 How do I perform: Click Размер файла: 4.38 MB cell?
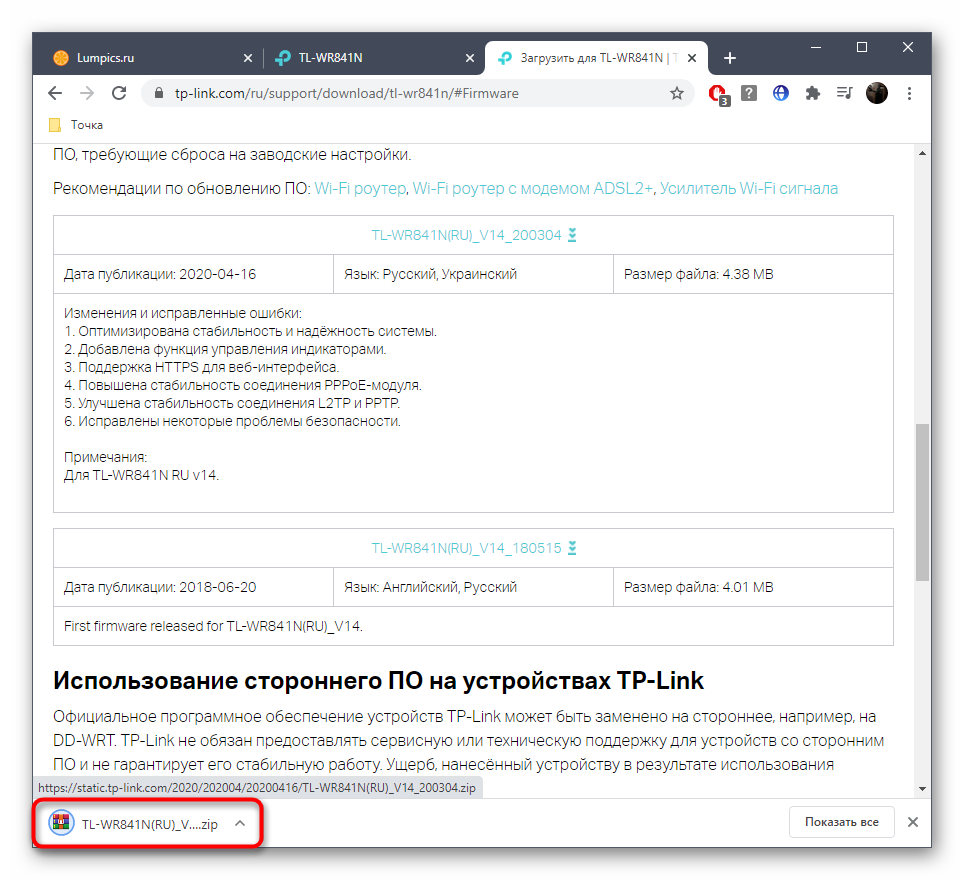coord(753,274)
